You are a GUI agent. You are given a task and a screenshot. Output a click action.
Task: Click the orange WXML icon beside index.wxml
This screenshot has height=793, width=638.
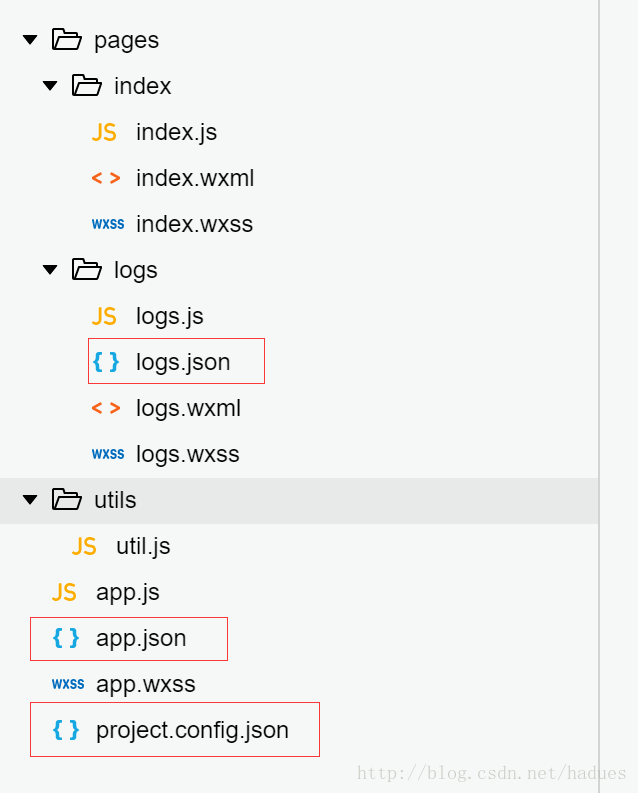[x=106, y=178]
